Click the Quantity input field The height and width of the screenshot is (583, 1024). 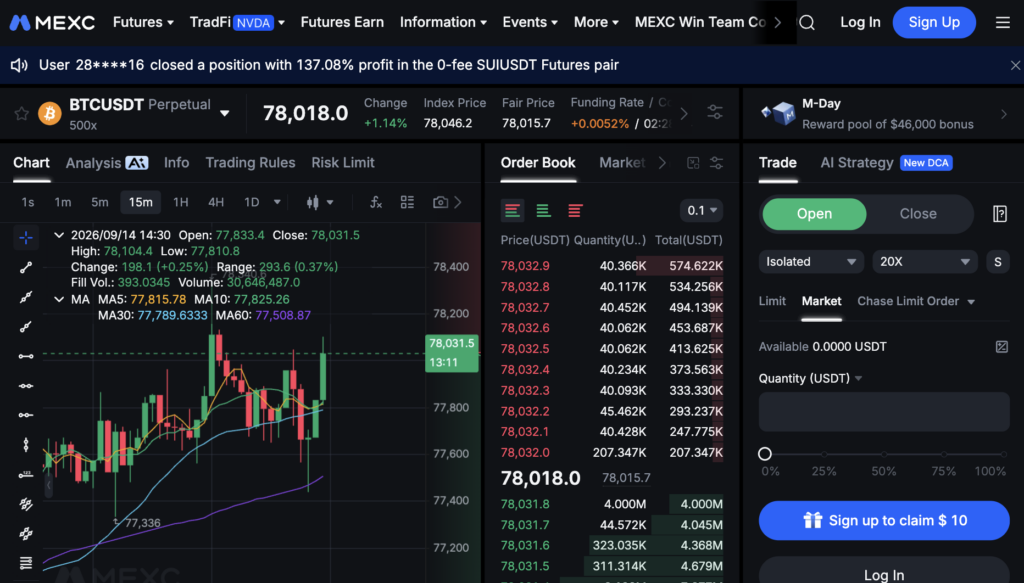[x=884, y=412]
